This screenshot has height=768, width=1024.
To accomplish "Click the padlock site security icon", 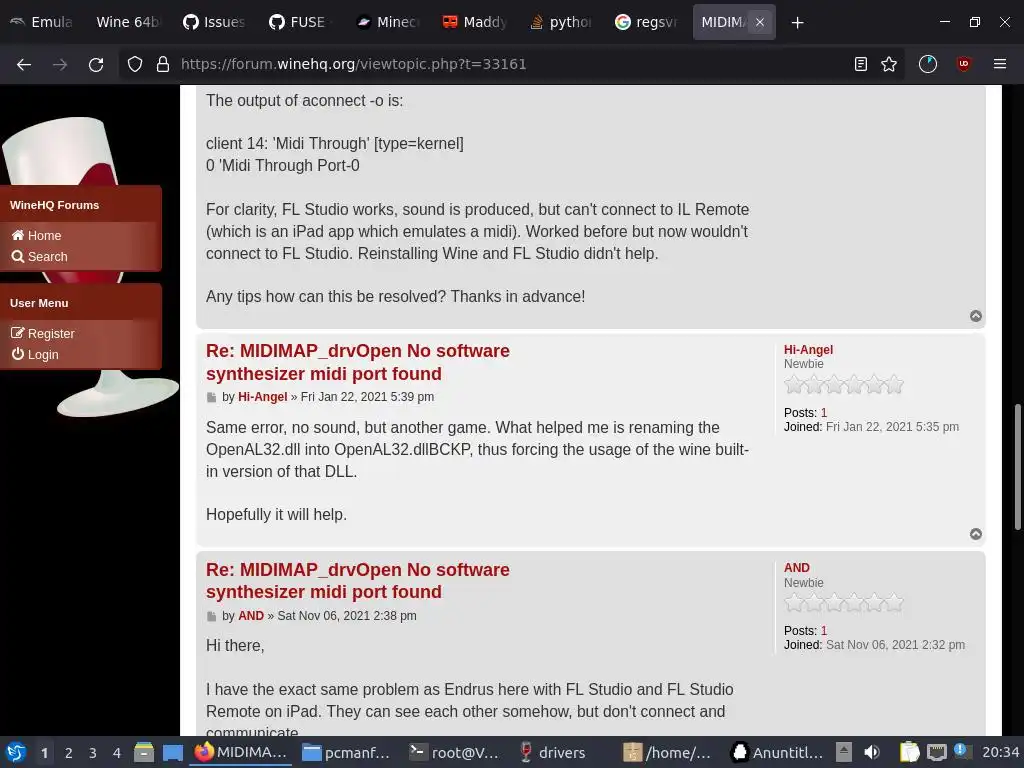I will [163, 64].
